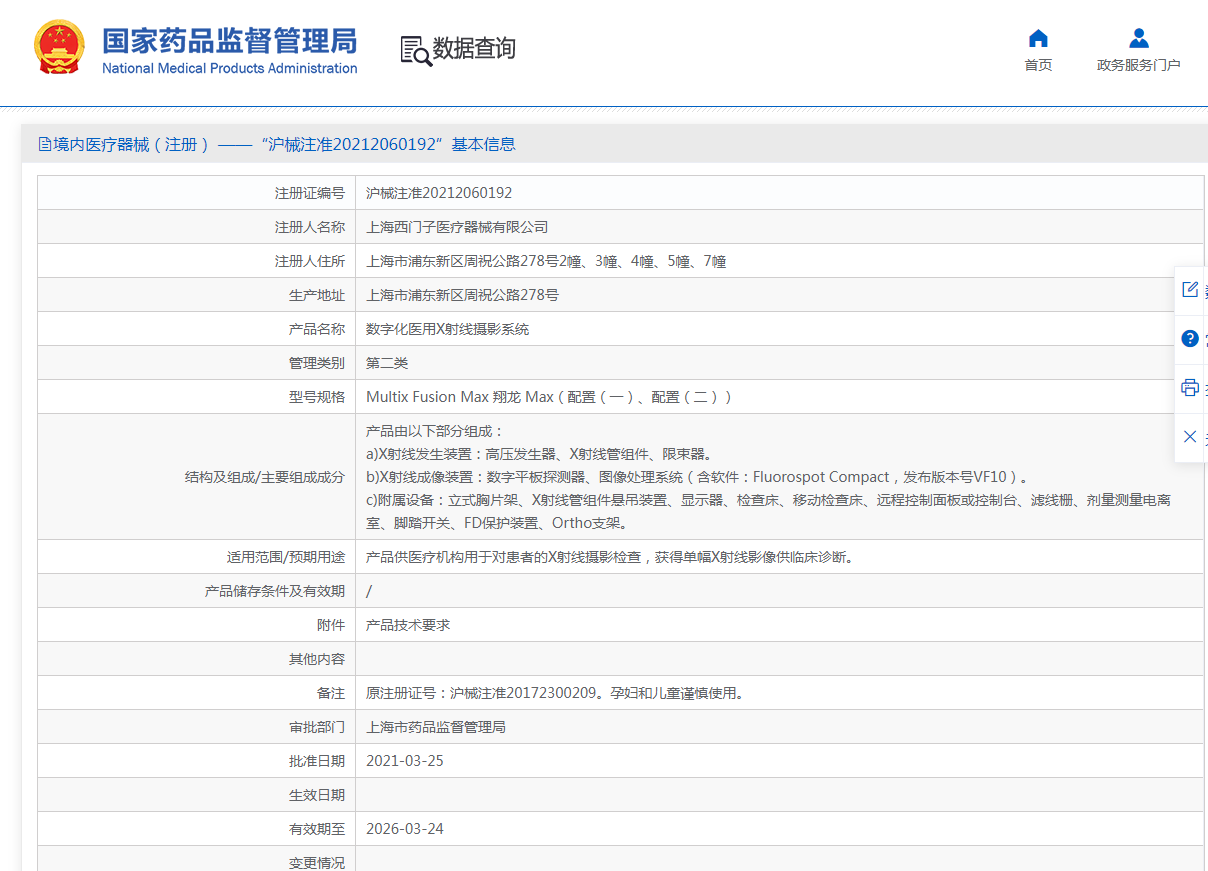Click the 注册人住所 address value
Image resolution: width=1208 pixels, height=871 pixels.
tap(546, 261)
